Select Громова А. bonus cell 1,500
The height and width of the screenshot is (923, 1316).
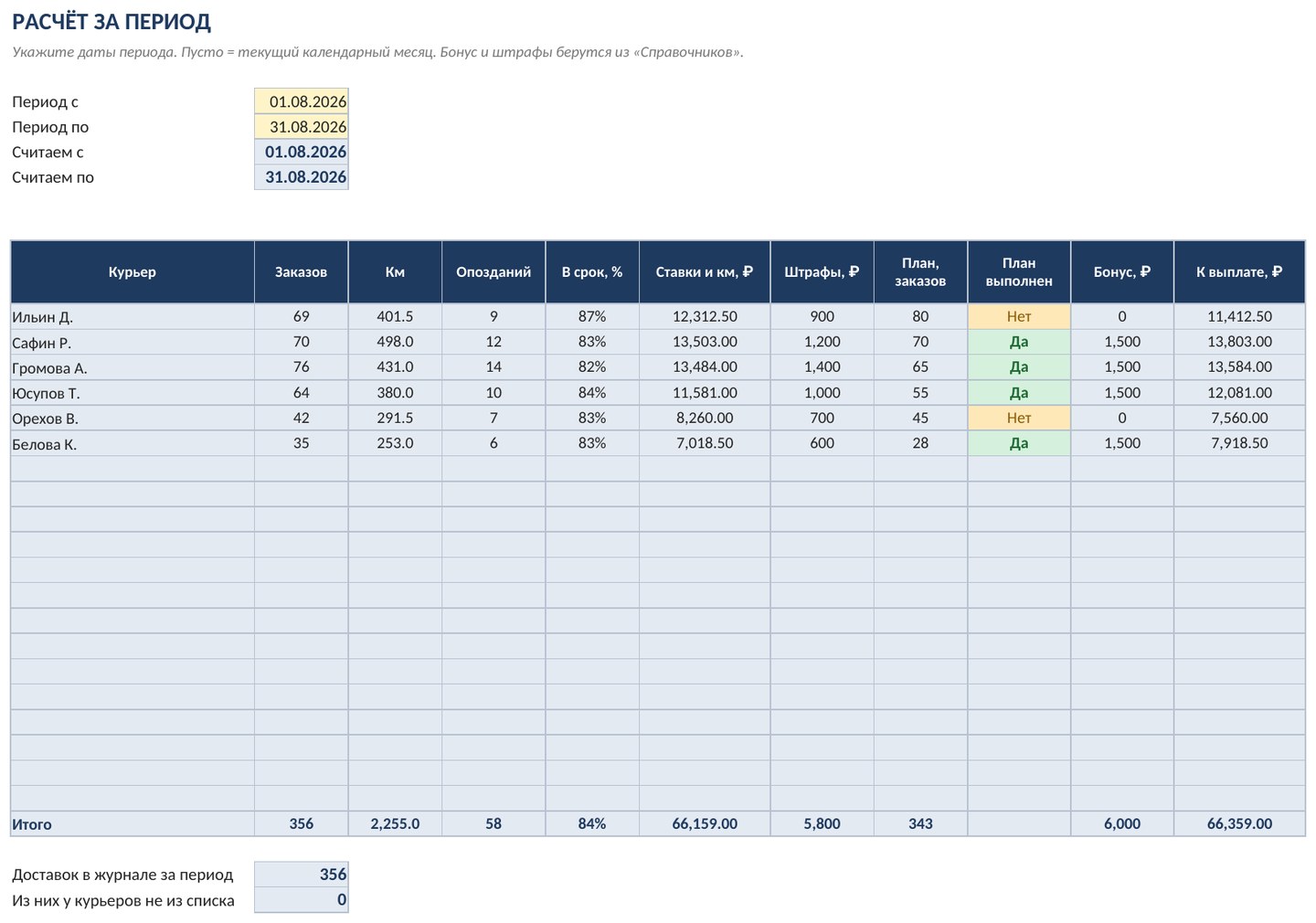(1122, 367)
